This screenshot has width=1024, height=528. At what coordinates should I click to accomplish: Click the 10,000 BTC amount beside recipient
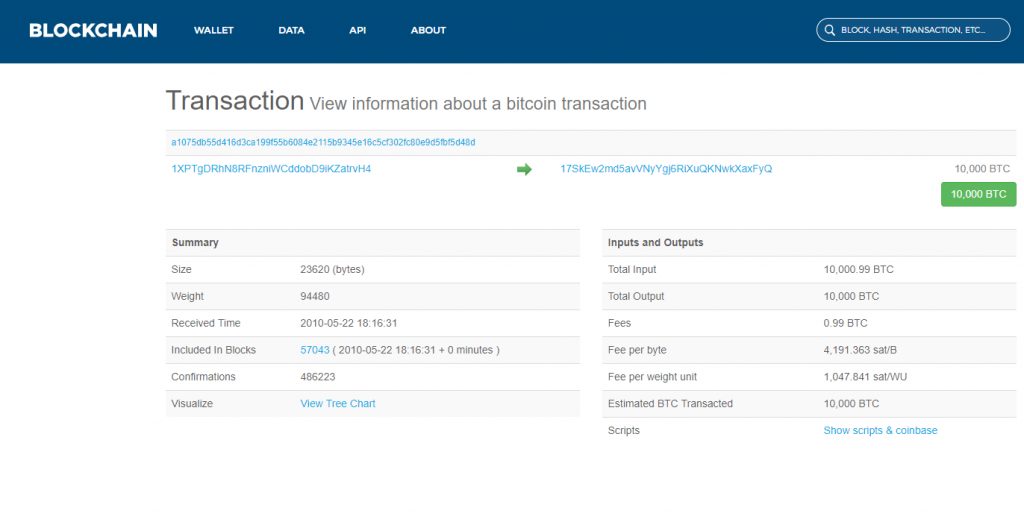[982, 169]
